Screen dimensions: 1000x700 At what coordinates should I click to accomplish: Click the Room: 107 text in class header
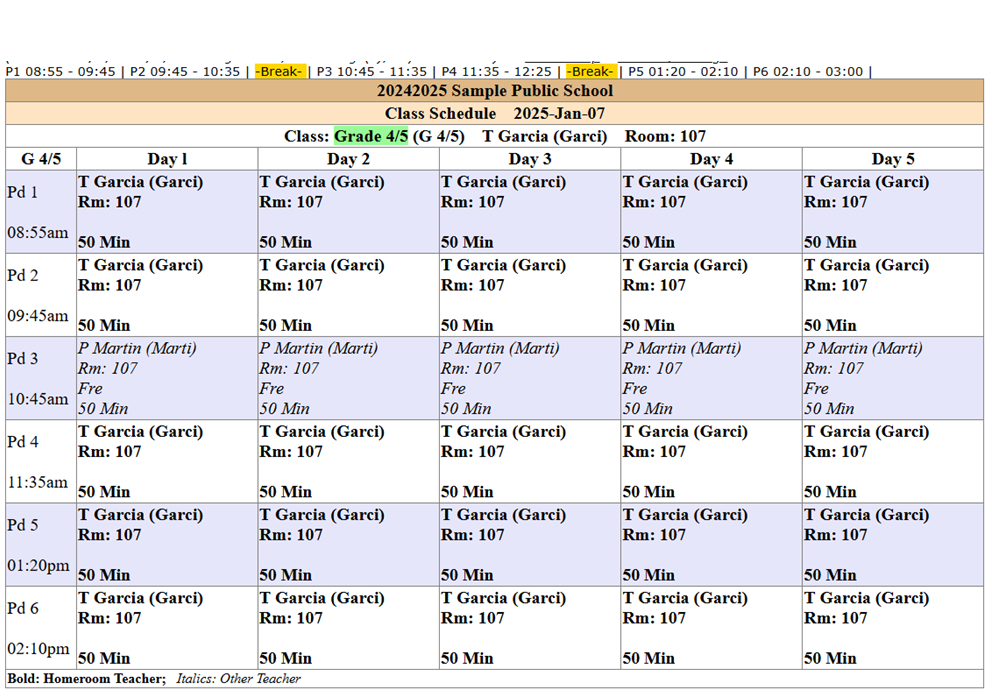click(x=665, y=136)
